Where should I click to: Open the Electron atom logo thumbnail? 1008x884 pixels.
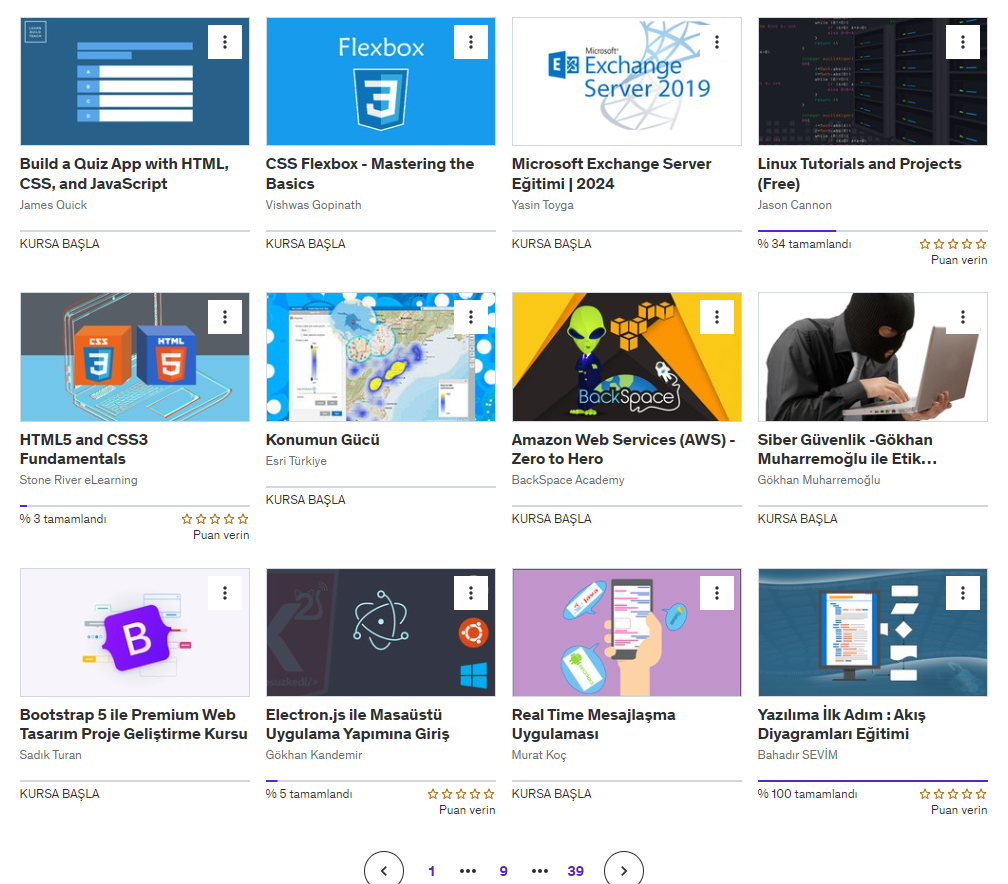[381, 633]
